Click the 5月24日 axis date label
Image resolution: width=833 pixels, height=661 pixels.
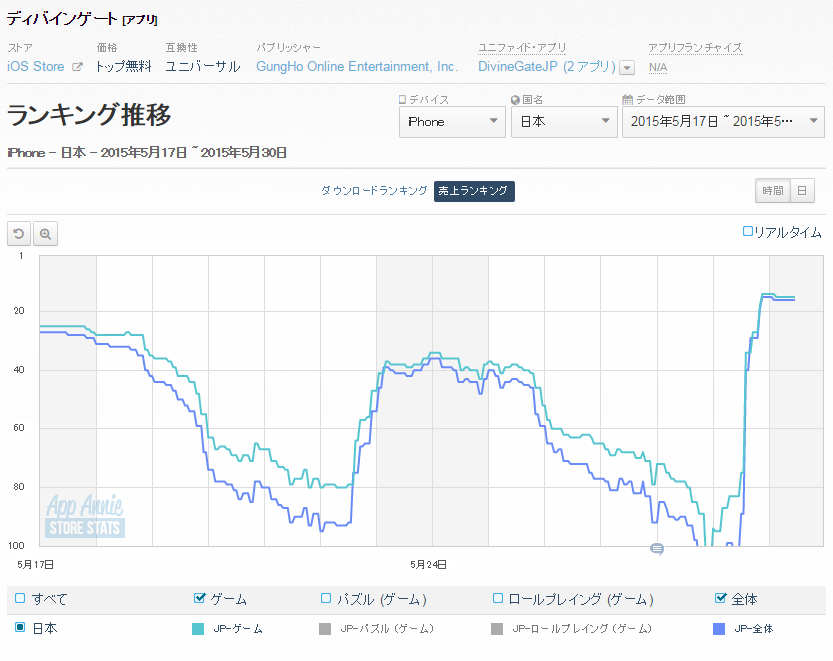428,565
